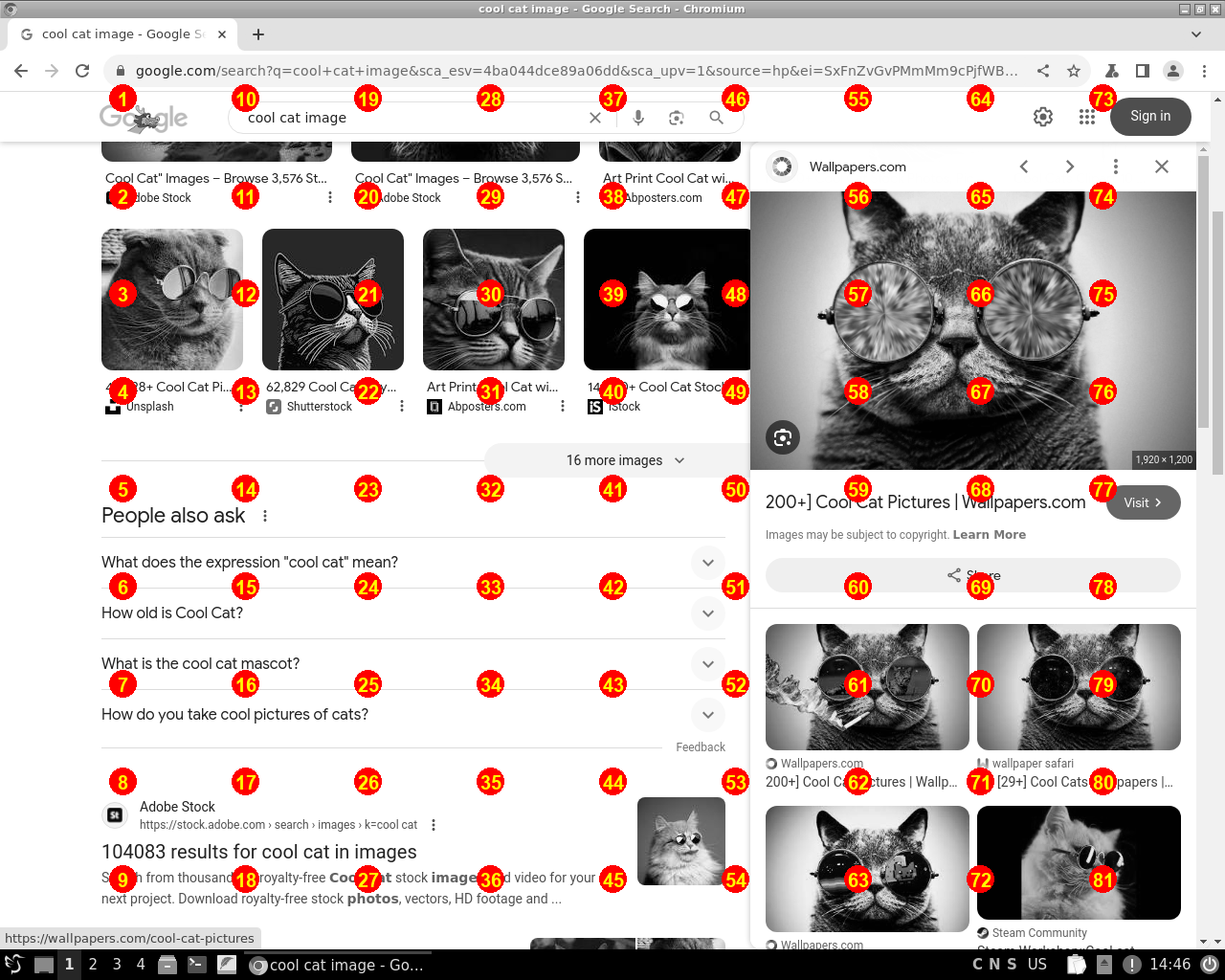Expand 'How do you take cool pictures of cats?'

coord(708,715)
